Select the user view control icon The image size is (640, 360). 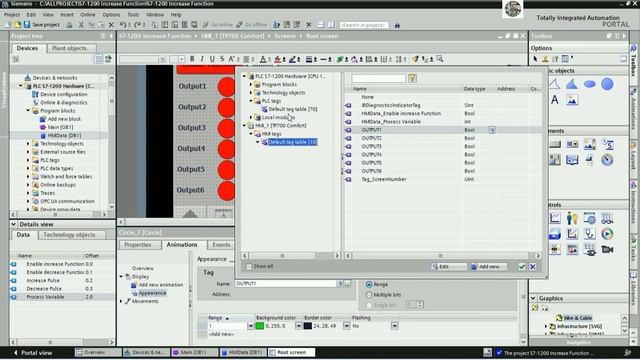click(x=572, y=218)
